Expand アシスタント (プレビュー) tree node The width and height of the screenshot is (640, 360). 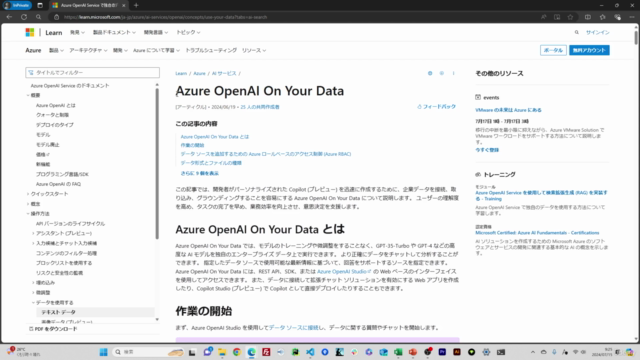pyautogui.click(x=33, y=233)
